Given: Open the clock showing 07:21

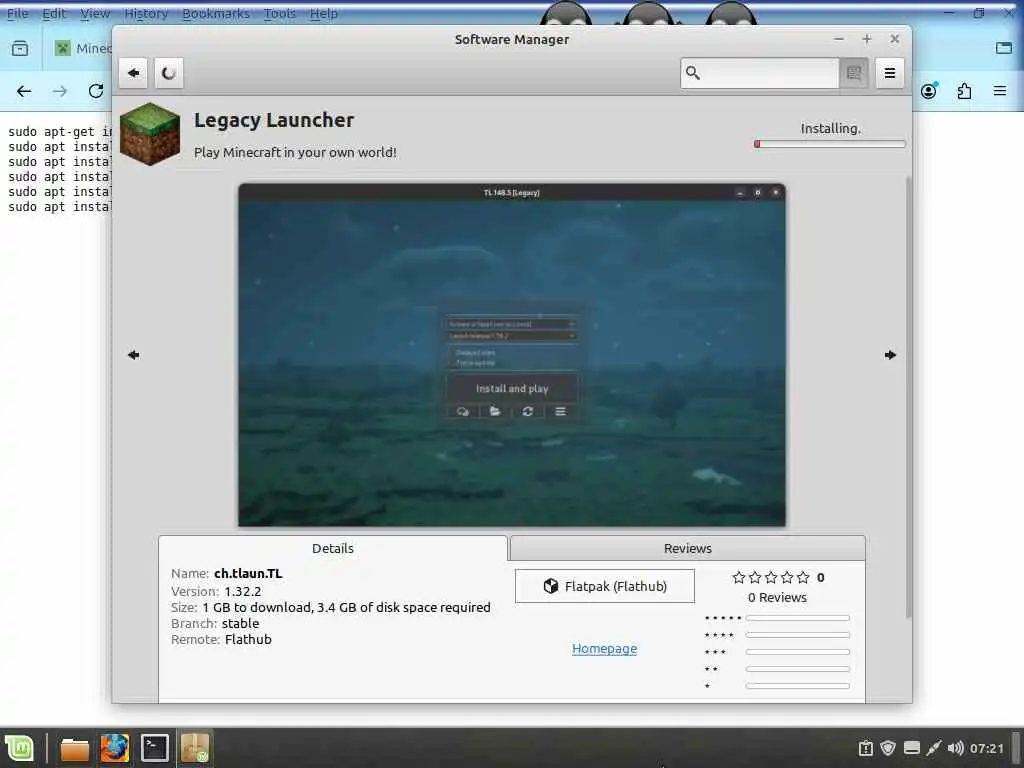Looking at the screenshot, I should point(986,748).
